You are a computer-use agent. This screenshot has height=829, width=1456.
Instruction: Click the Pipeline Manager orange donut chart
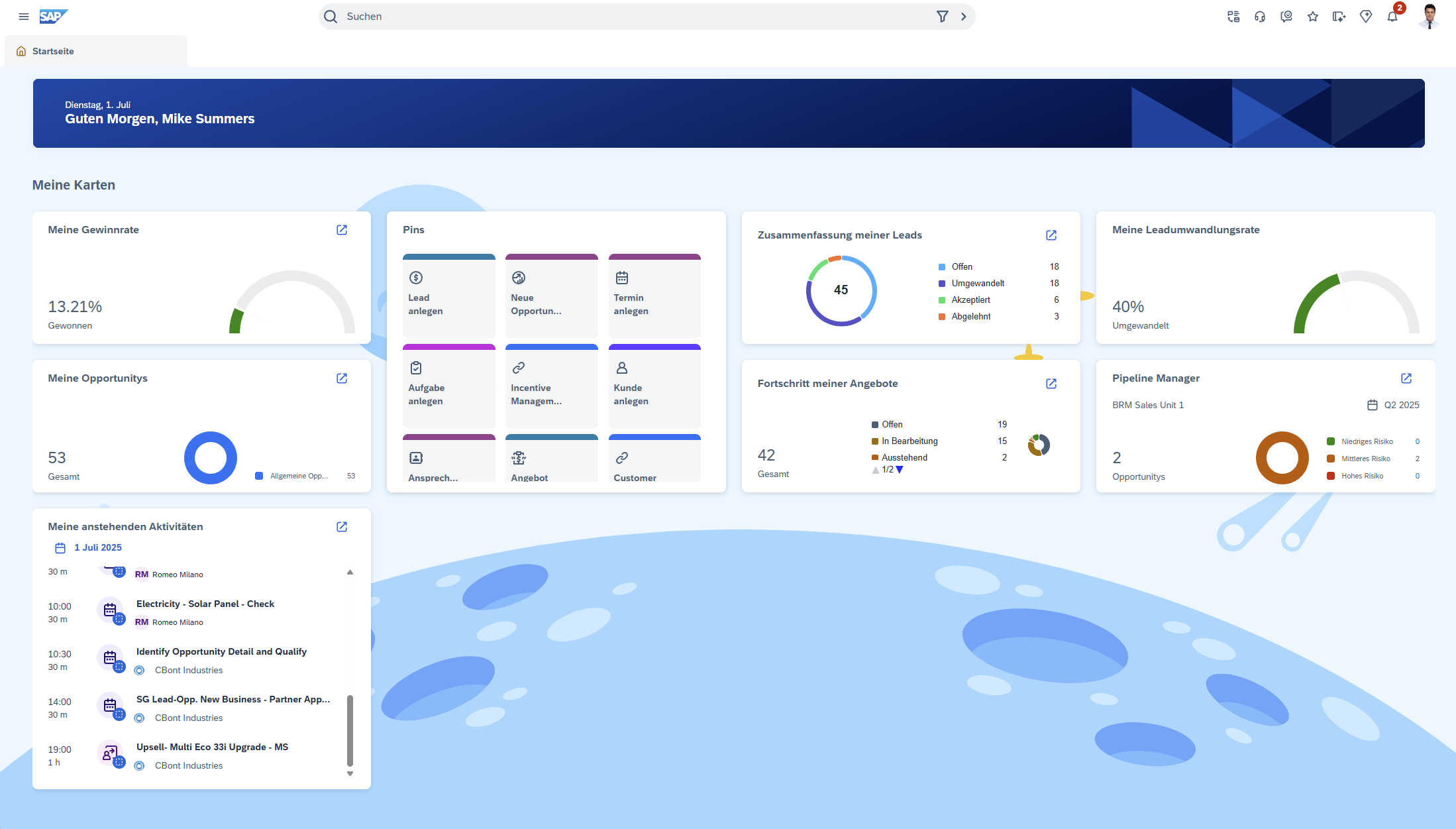pos(1282,458)
